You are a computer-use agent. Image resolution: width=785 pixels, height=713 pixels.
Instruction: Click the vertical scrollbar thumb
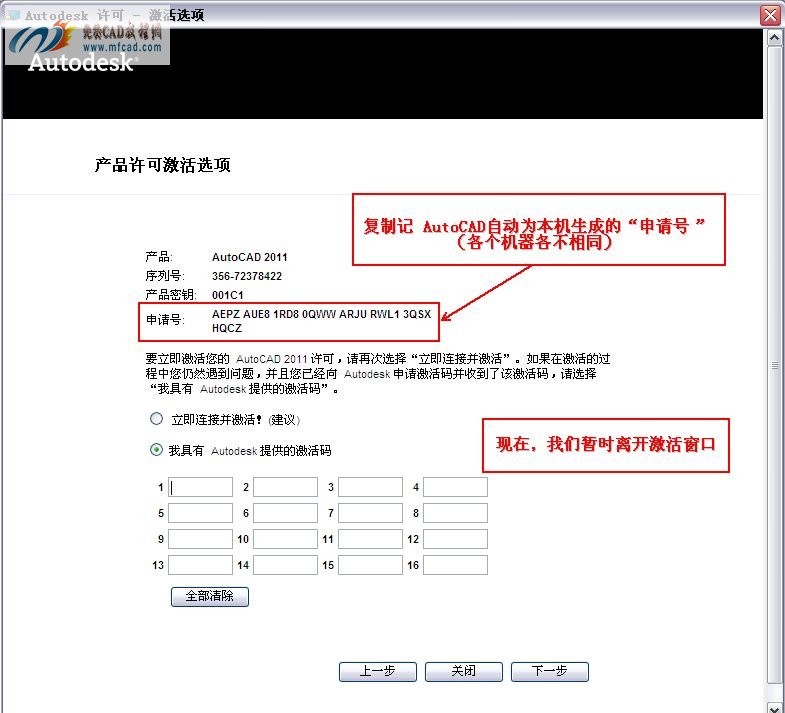(774, 365)
